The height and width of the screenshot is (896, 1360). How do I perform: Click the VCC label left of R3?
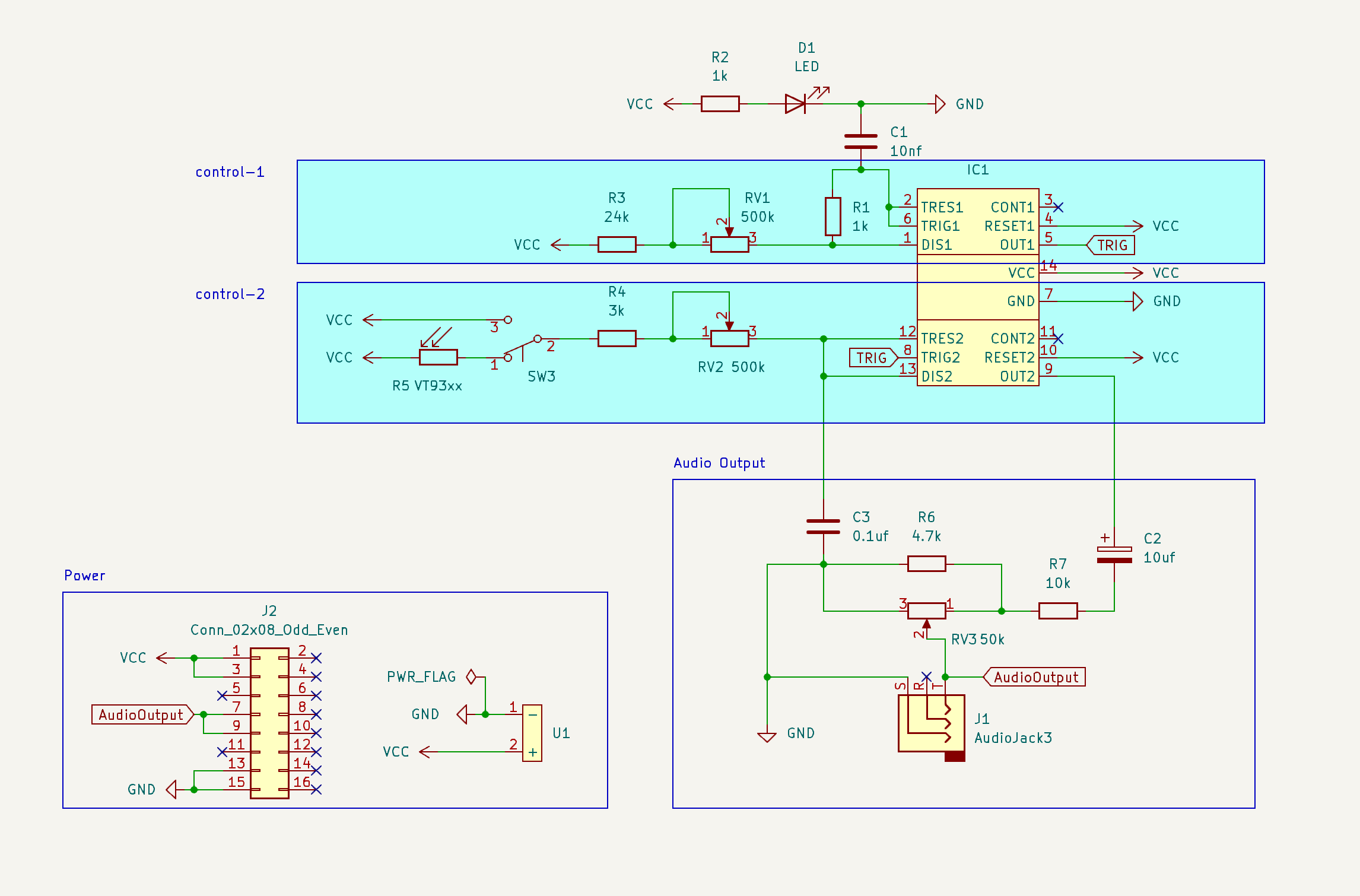point(527,245)
